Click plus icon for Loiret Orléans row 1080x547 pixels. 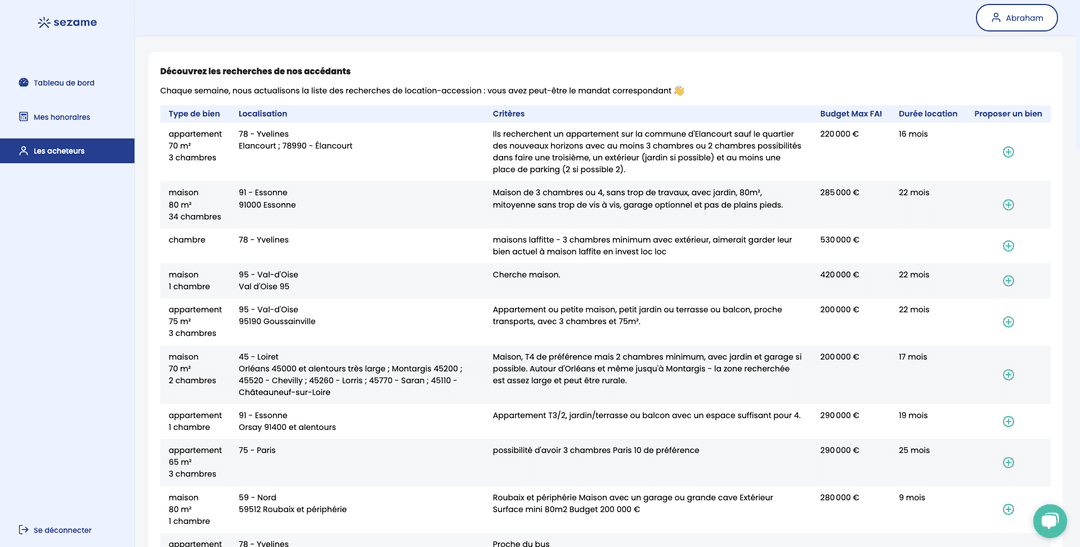[1008, 375]
